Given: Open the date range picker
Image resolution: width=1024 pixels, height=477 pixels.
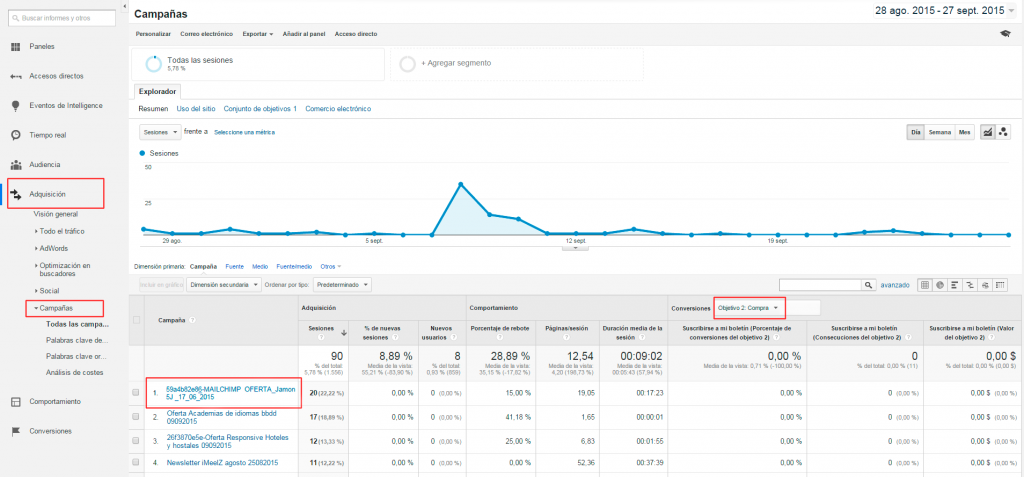Looking at the screenshot, I should pyautogui.click(x=945, y=11).
